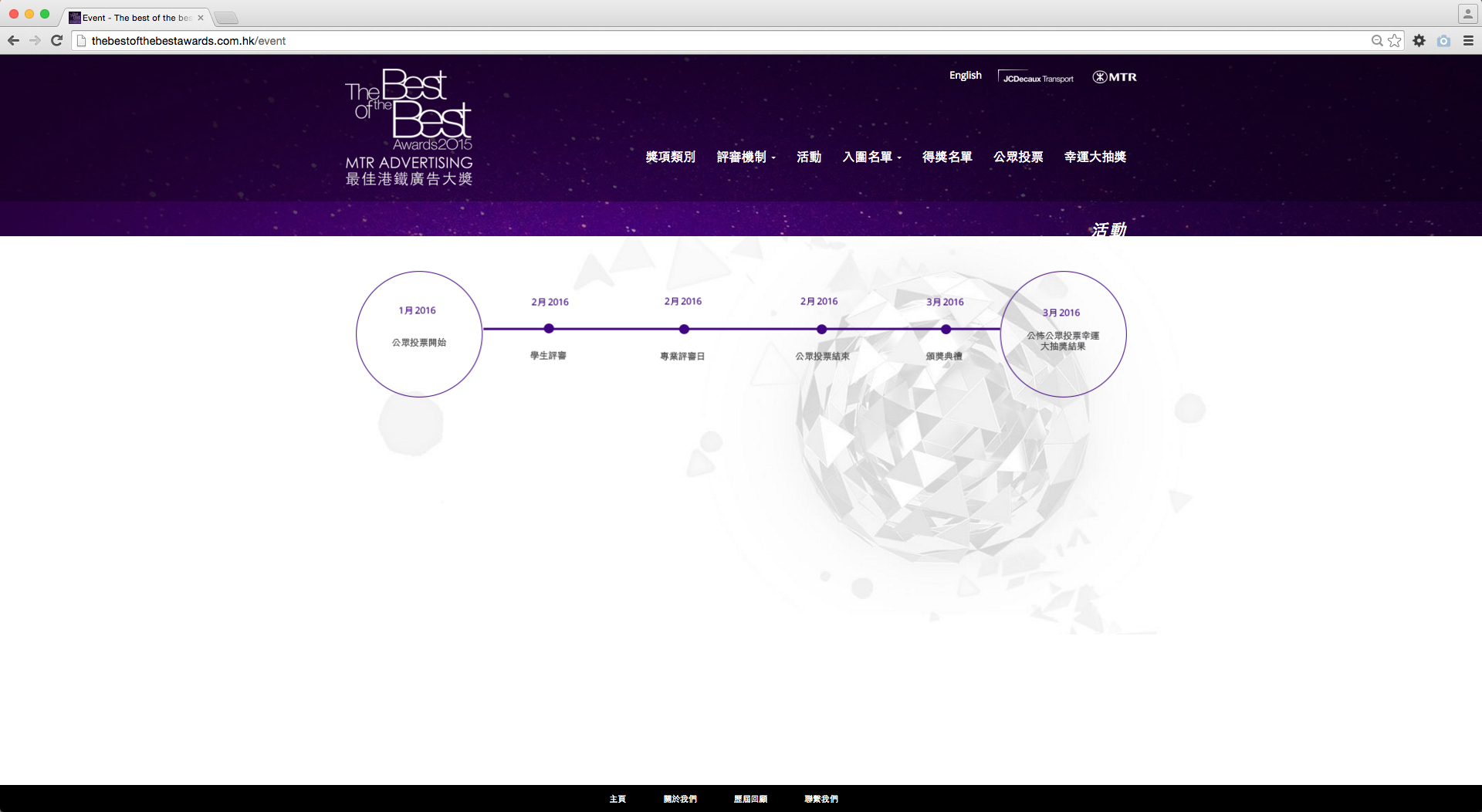Click the 主頁 footer link

(617, 799)
